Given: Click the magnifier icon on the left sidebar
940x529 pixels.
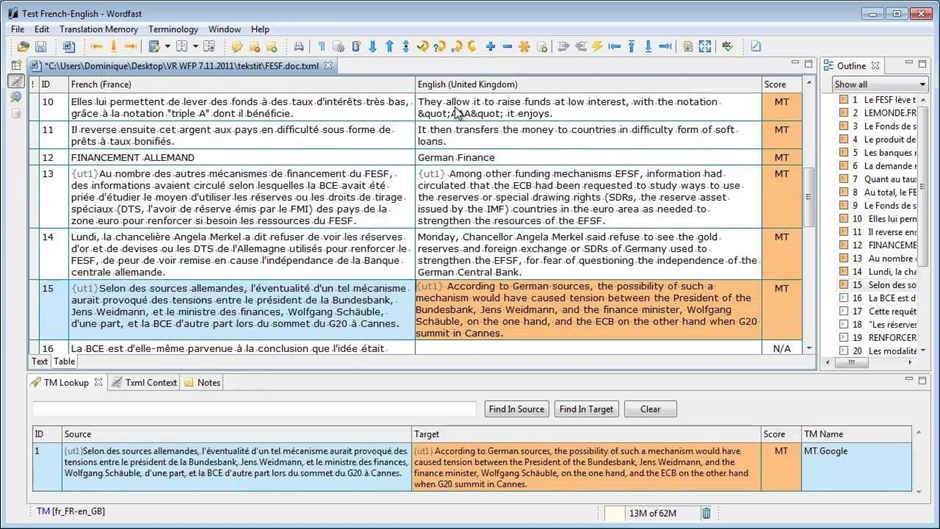Looking at the screenshot, I should click(x=16, y=97).
